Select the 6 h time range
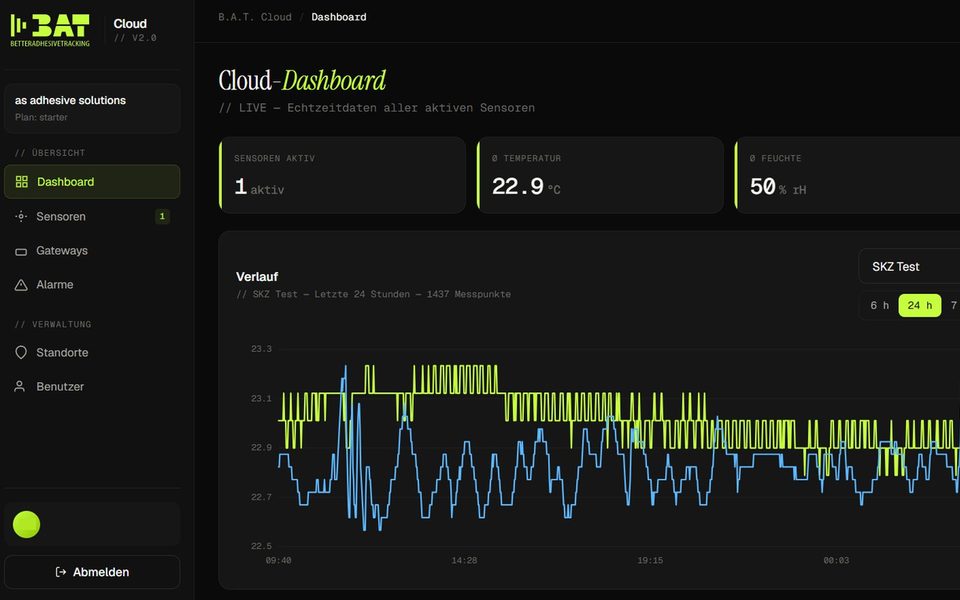 tap(879, 305)
